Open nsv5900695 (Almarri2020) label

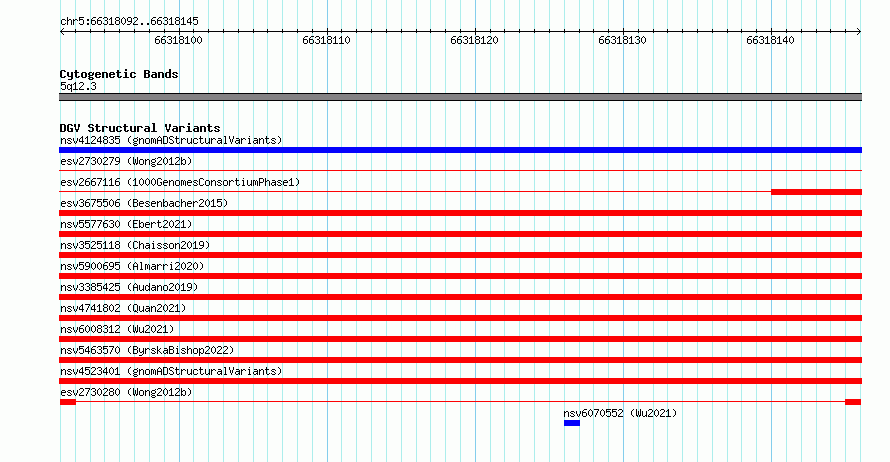132,266
